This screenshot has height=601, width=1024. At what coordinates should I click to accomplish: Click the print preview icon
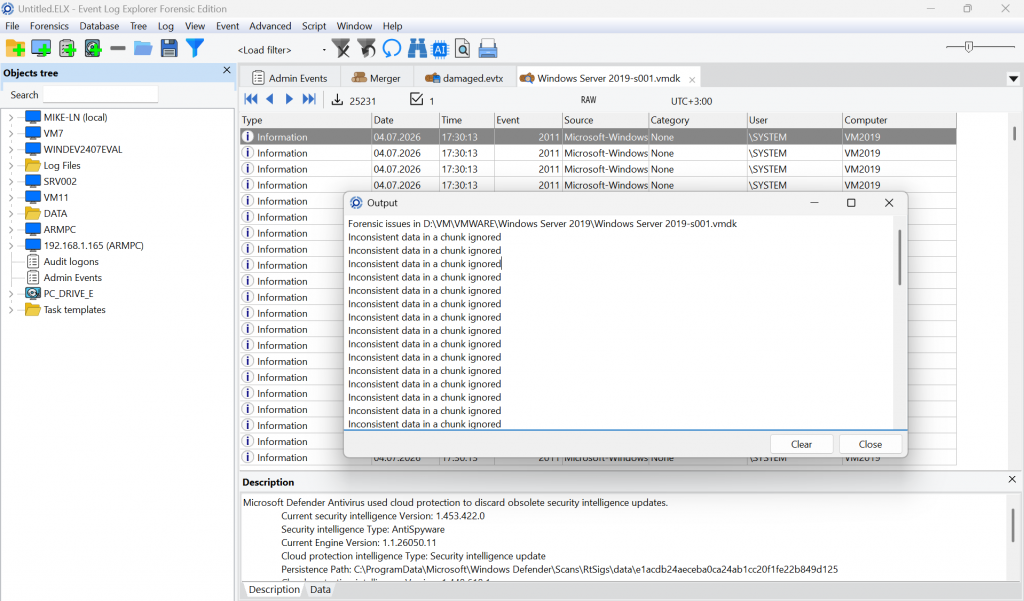pyautogui.click(x=462, y=49)
